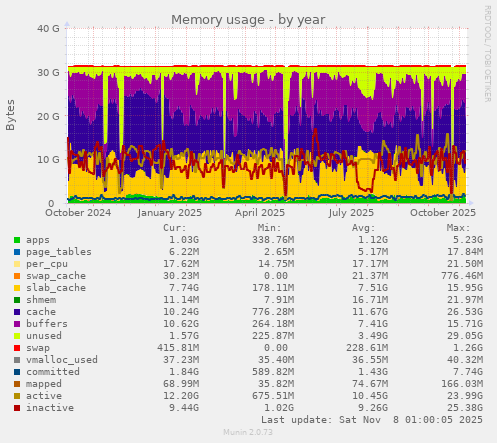Click the 'cache' legend label
Viewport: 497px width, 443px height.
[41, 312]
